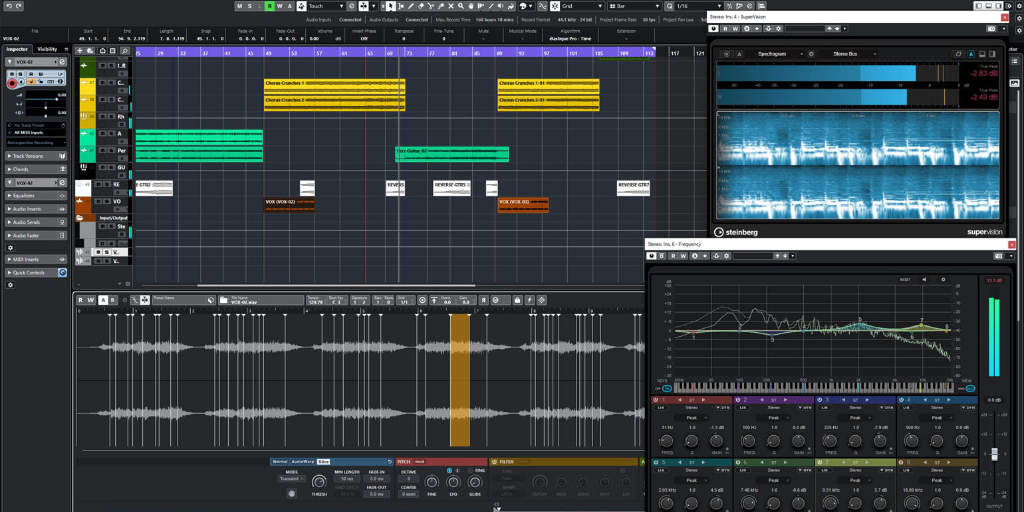1024x512 pixels.
Task: Toggle band 1 power button in Frequency EQ
Action: coord(656,399)
